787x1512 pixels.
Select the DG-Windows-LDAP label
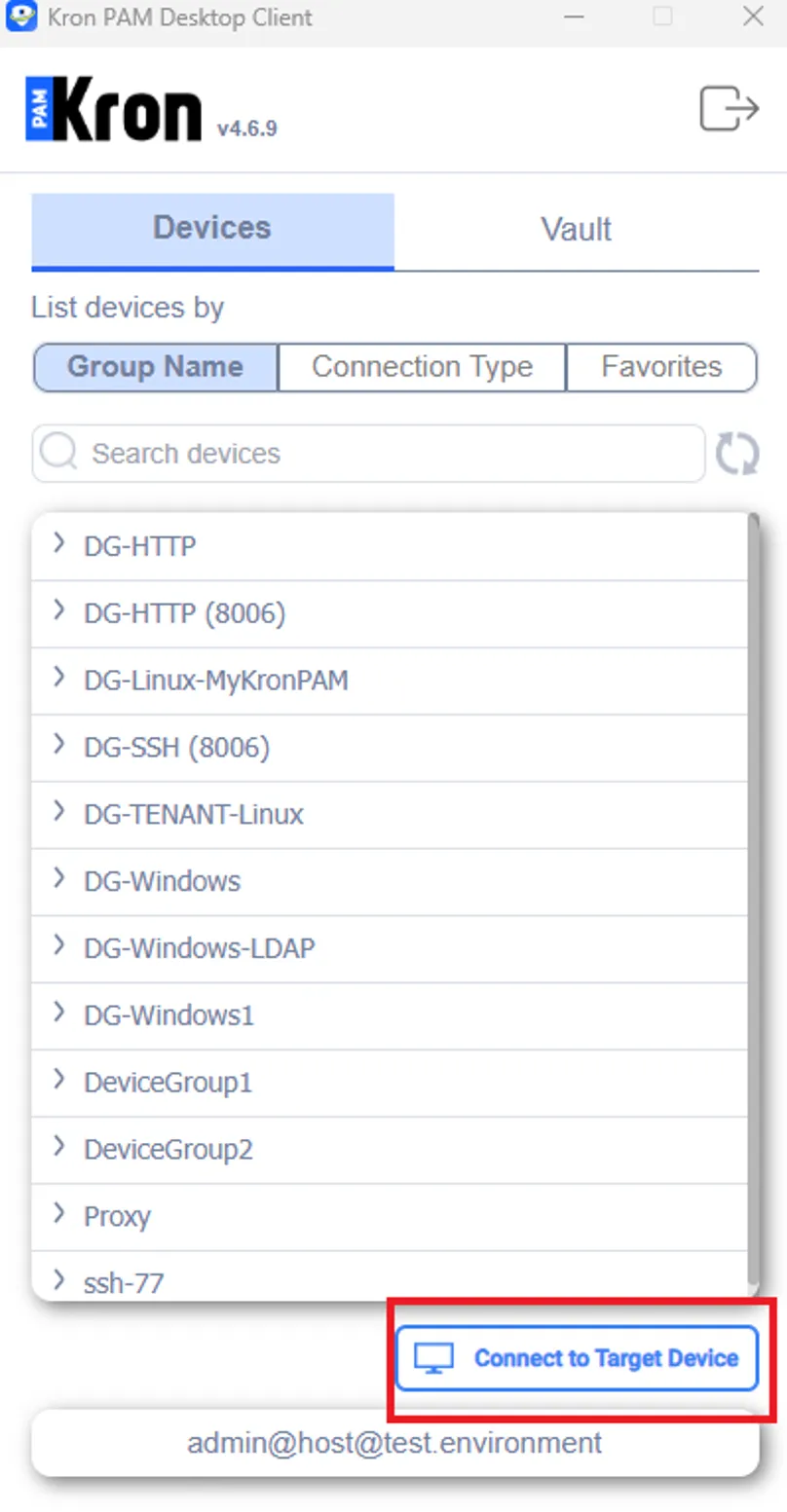coord(200,948)
